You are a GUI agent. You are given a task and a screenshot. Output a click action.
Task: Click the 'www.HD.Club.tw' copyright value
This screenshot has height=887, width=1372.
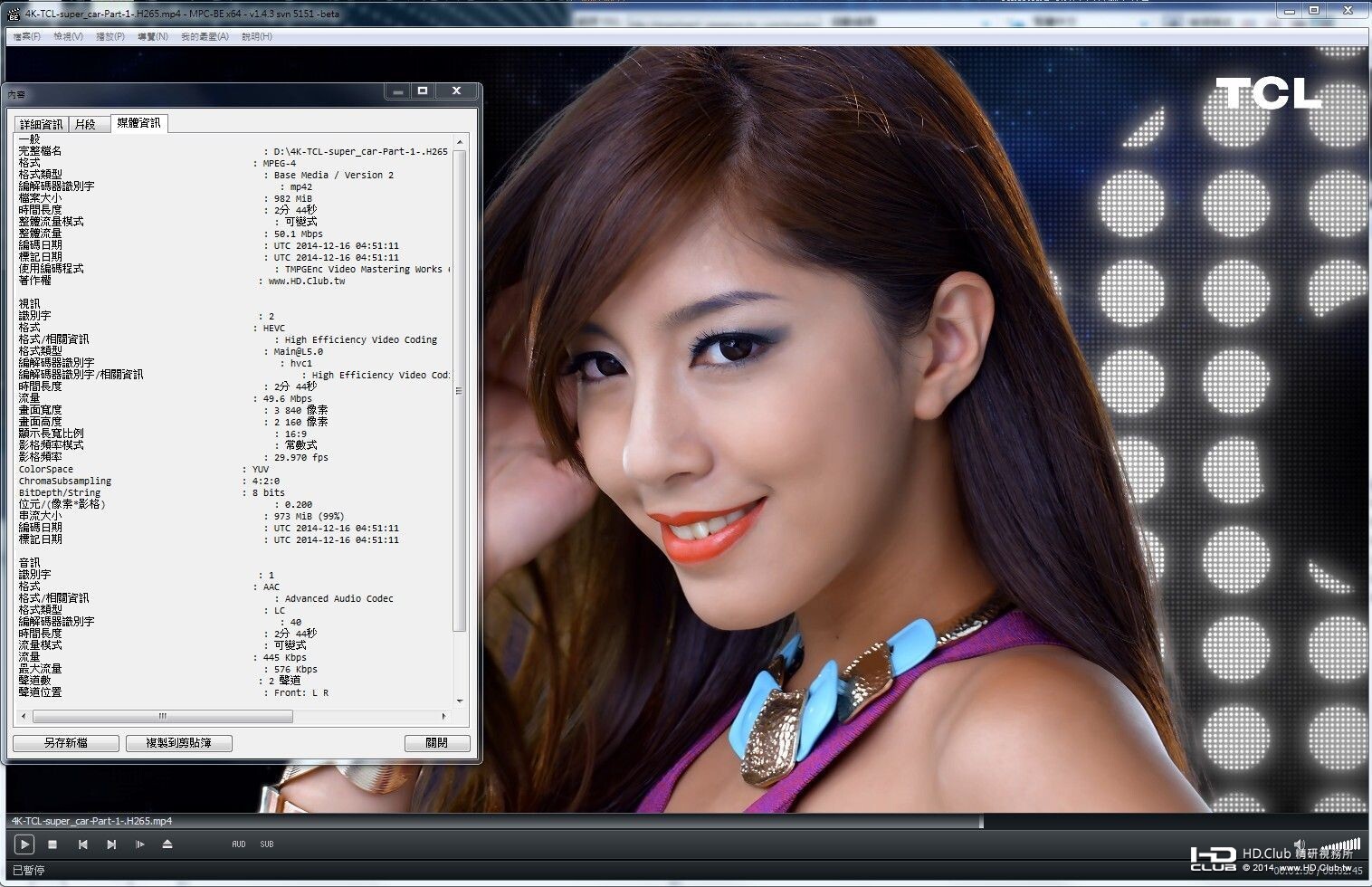pos(307,281)
